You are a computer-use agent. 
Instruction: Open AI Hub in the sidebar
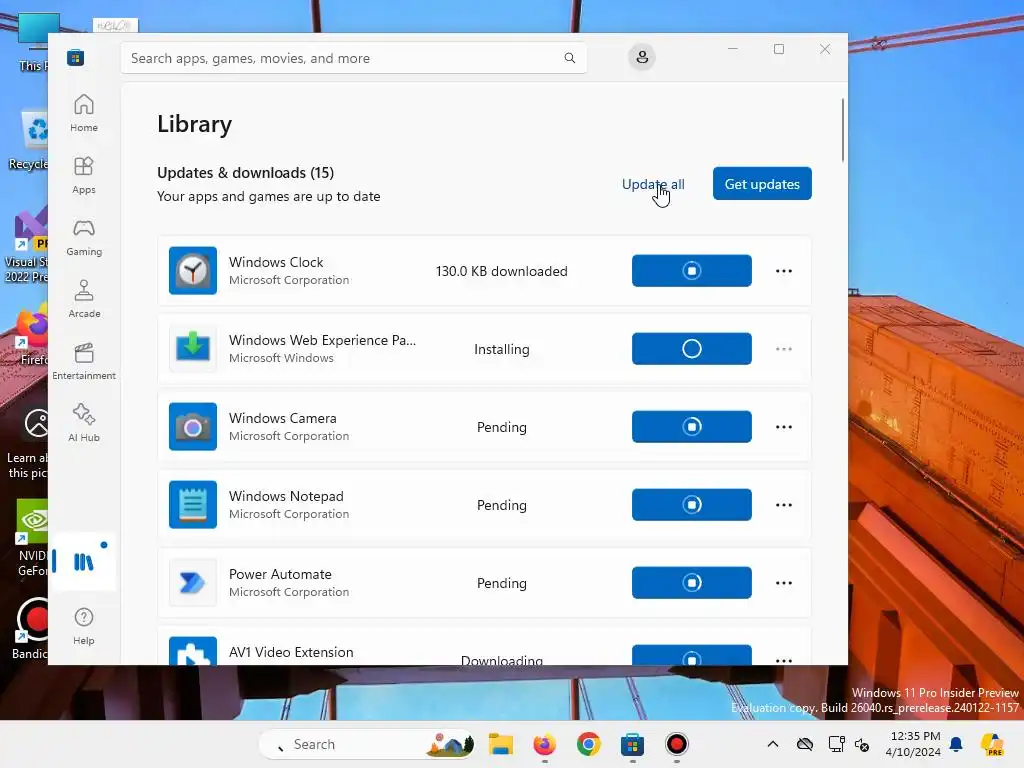84,423
